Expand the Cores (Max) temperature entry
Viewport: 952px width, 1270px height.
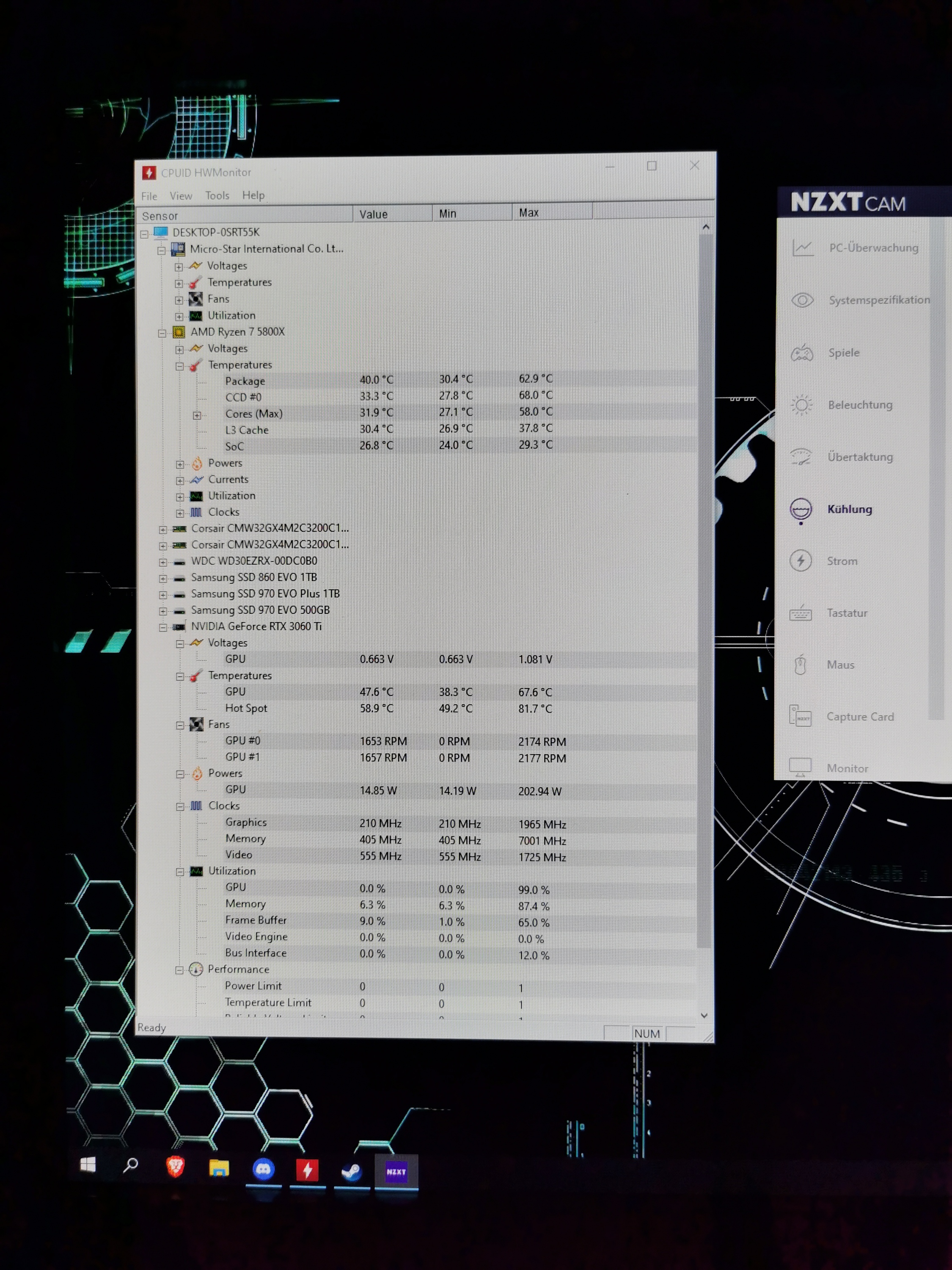(x=197, y=415)
